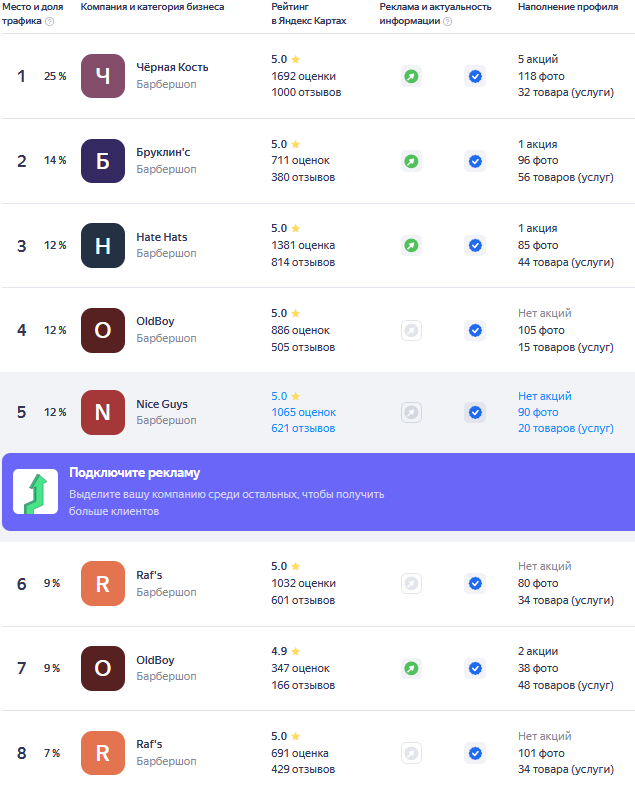
Task: Click grey advertising icon in rank 6 Raf's row
Action: [411, 583]
